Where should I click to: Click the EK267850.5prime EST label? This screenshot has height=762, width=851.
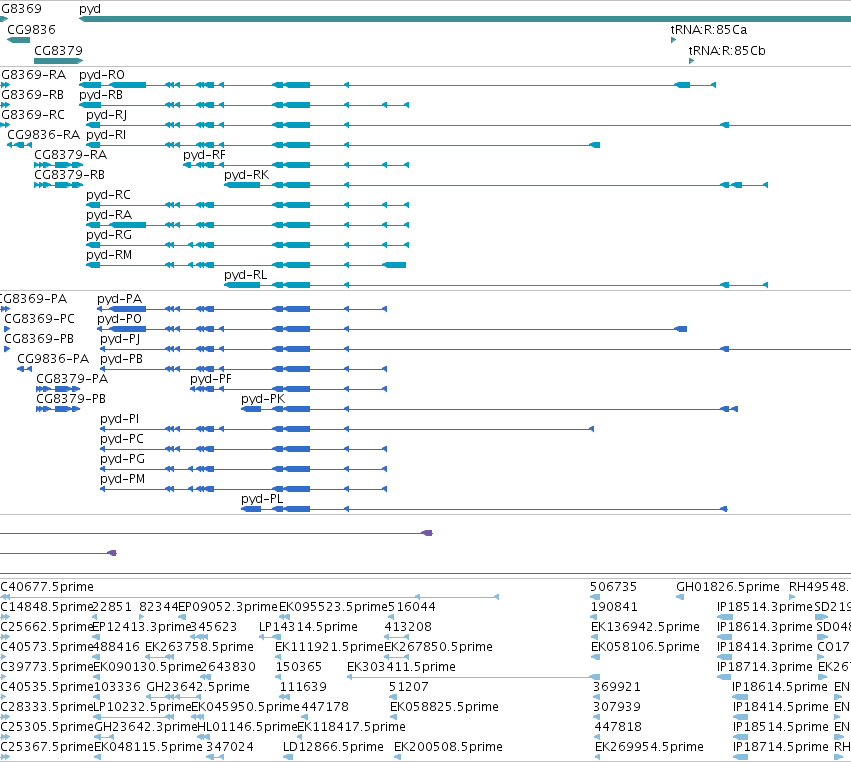coord(439,647)
